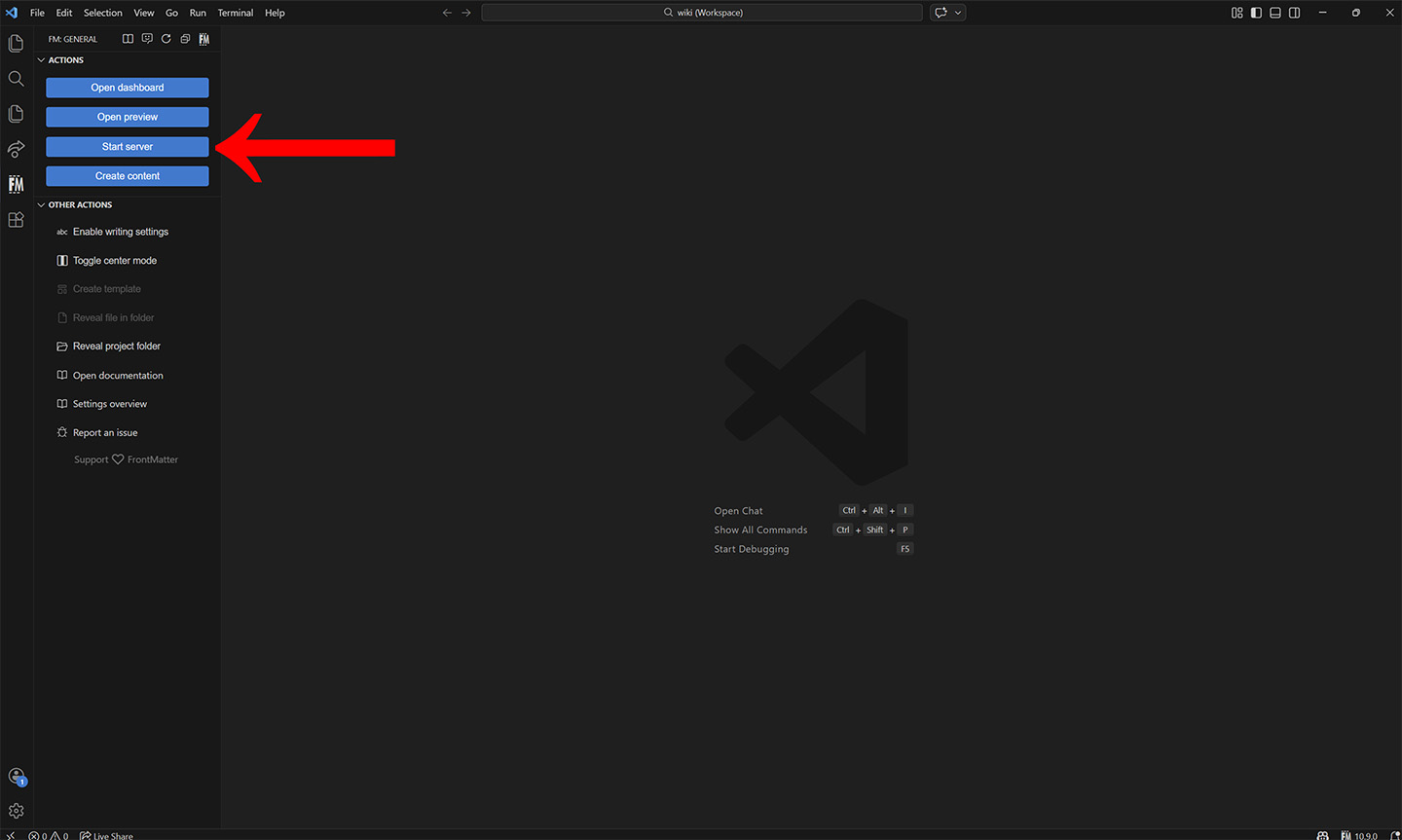Click the Open preview button

point(128,117)
